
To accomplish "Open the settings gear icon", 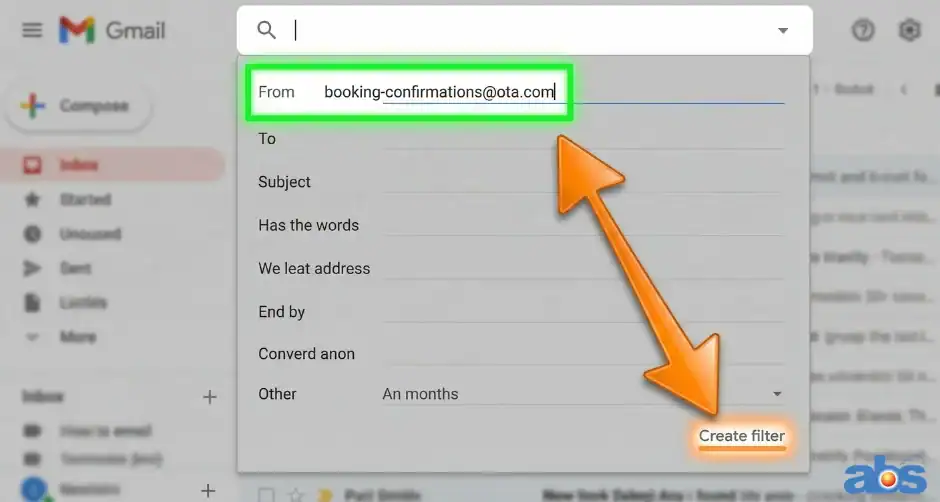I will coord(909,30).
